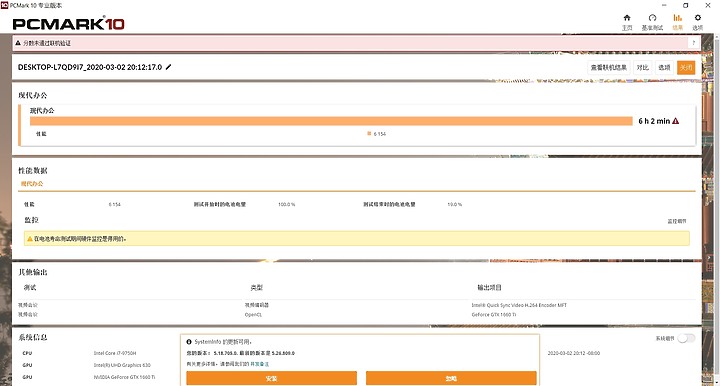
Task: Click the scrollbar down arrow at bottom right
Action: (716, 381)
